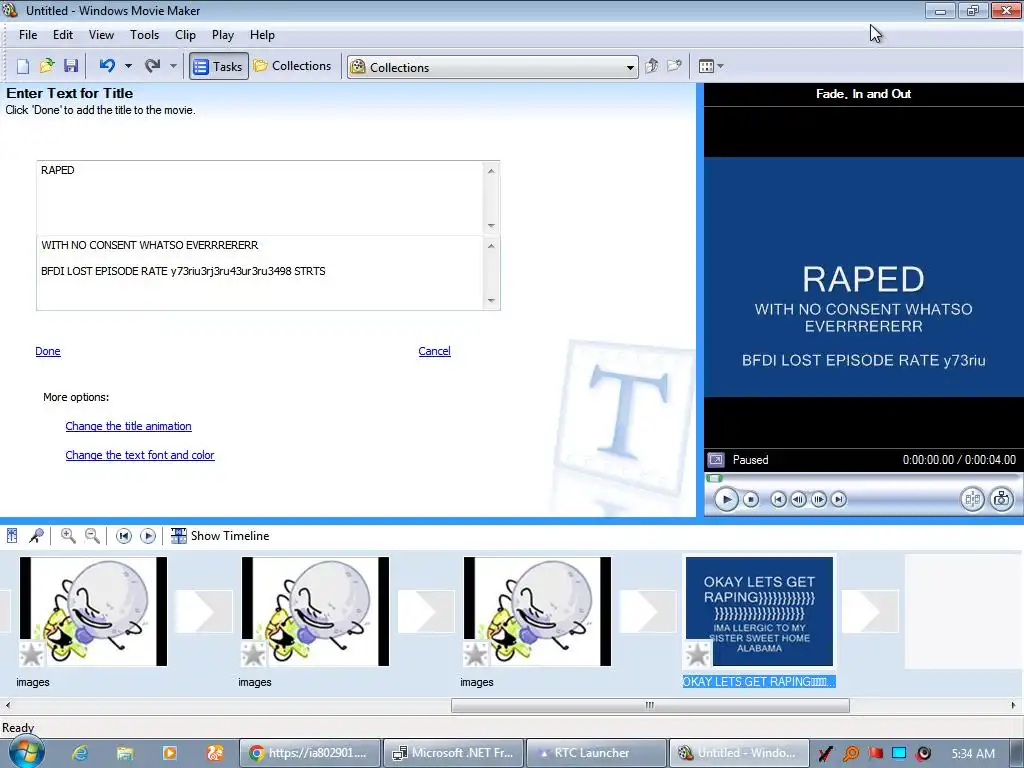Select the first images clip thumbnail
Viewport: 1024px width, 768px height.
93,611
